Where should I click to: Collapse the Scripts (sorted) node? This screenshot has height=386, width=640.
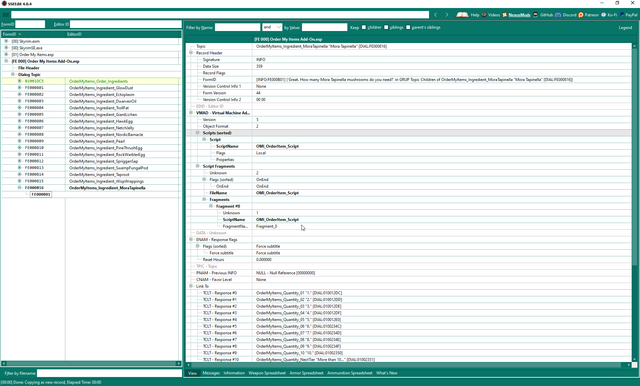[x=198, y=133]
